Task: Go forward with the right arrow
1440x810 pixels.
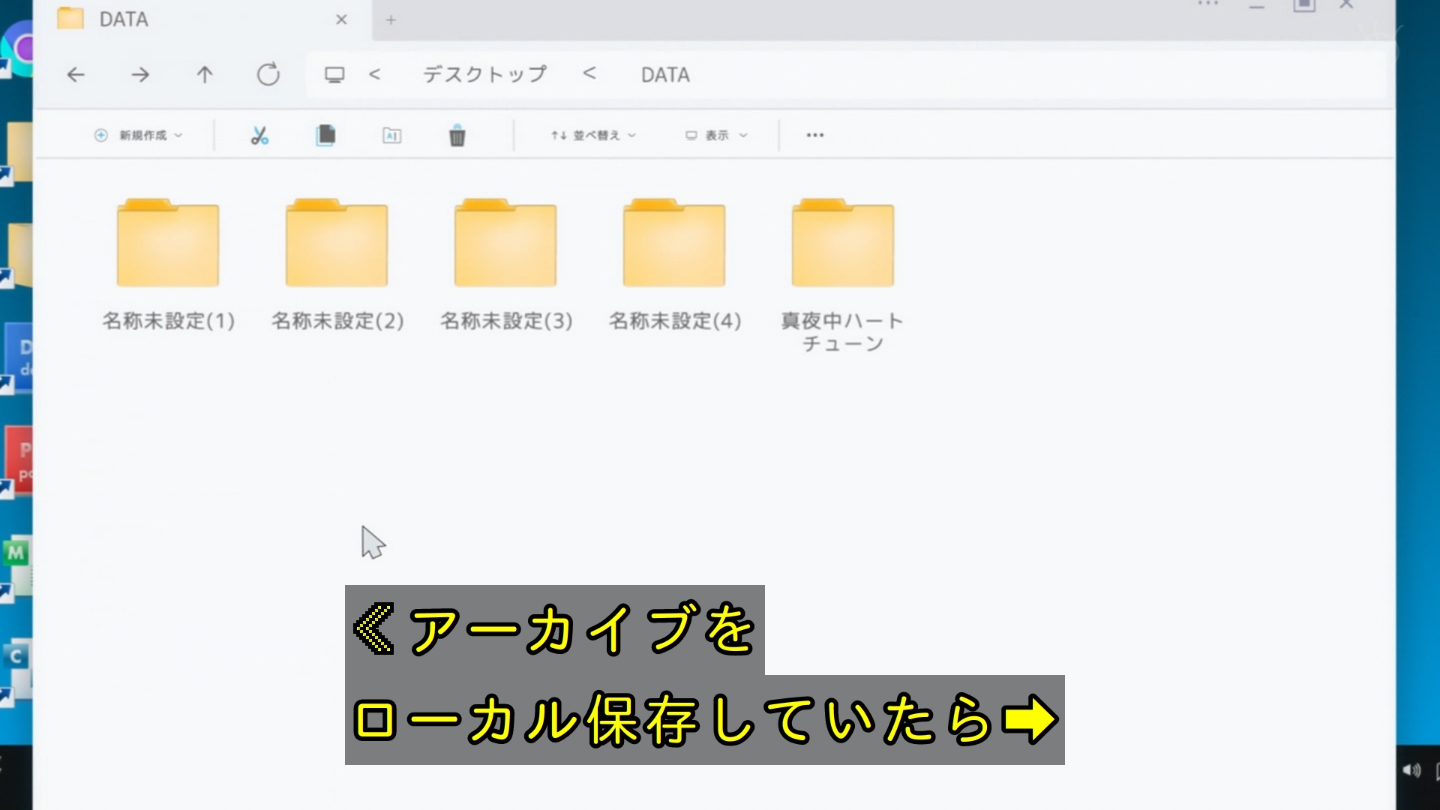Action: 141,75
